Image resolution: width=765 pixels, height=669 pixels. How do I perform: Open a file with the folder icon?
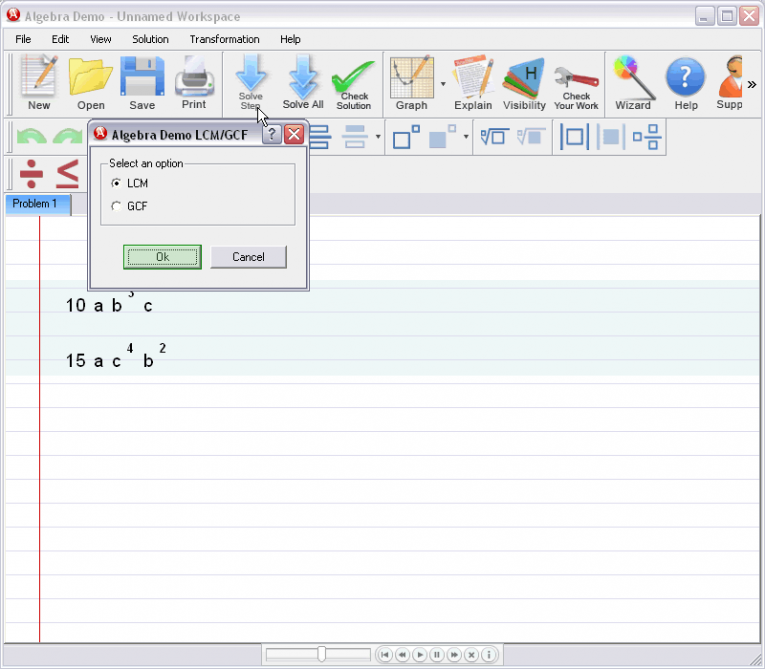coord(91,83)
